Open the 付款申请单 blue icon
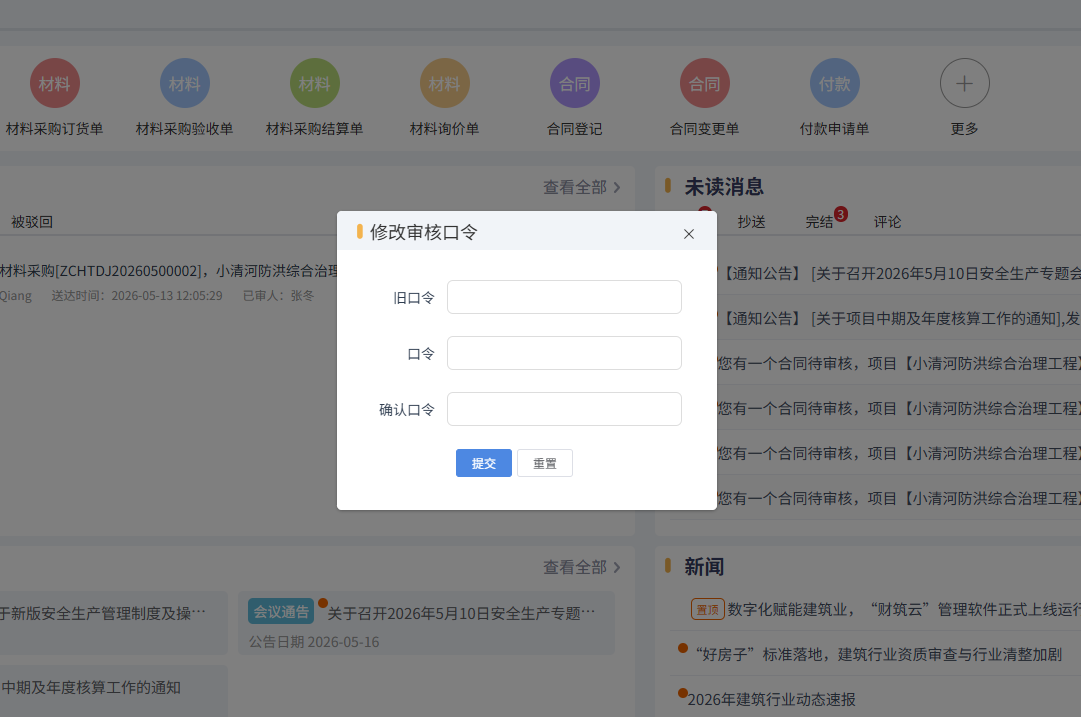This screenshot has width=1081, height=717. coord(834,83)
